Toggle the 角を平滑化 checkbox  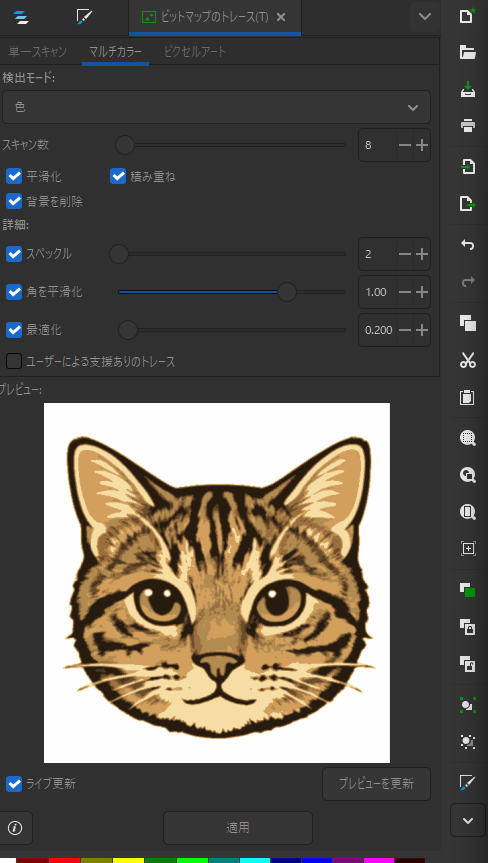pyautogui.click(x=14, y=292)
